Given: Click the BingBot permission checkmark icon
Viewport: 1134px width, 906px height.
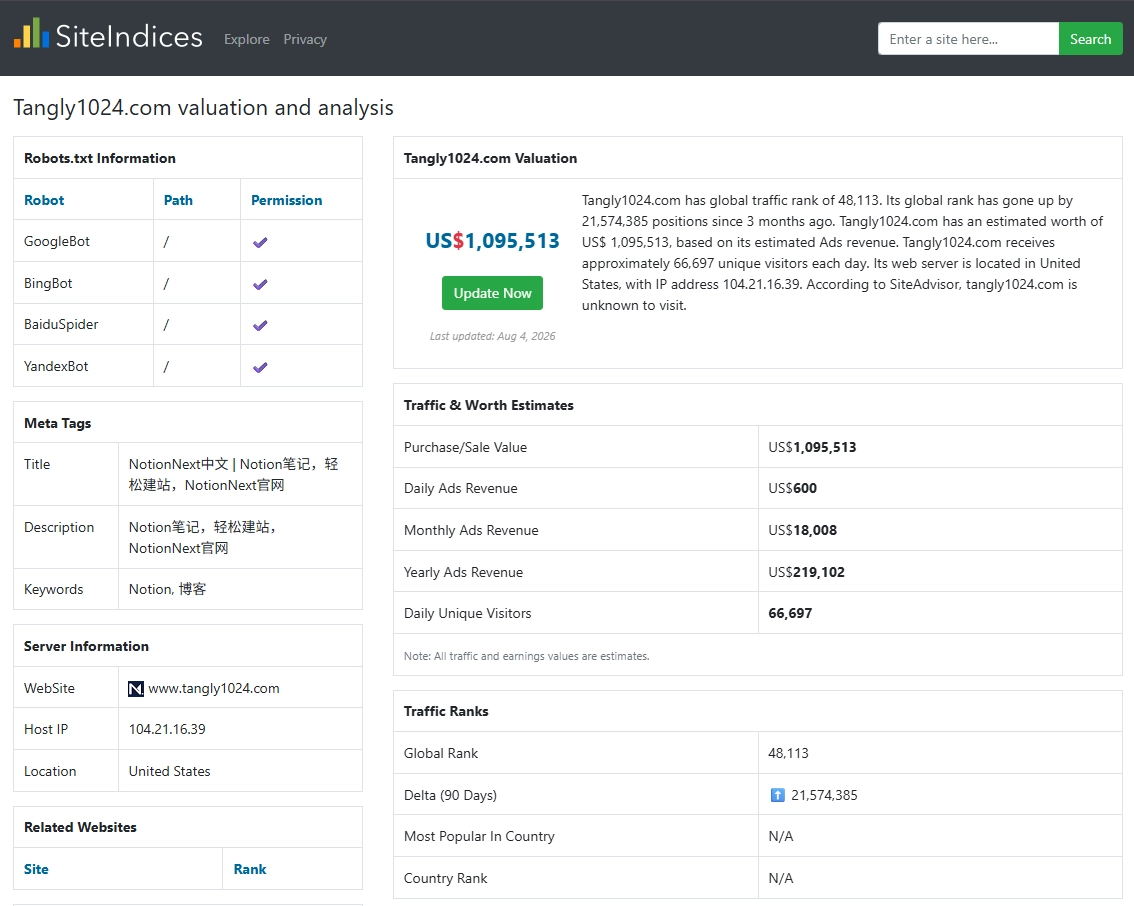Looking at the screenshot, I should pyautogui.click(x=260, y=284).
